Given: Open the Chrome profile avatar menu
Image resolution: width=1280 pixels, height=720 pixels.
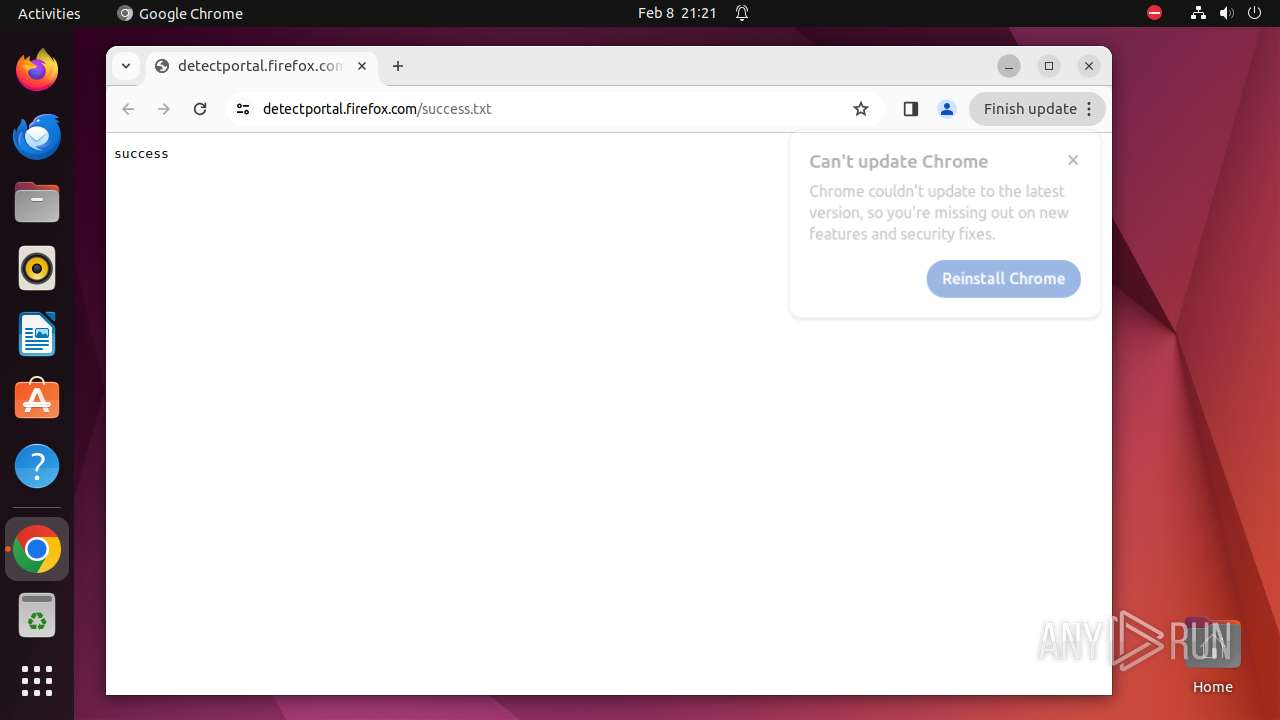Looking at the screenshot, I should (x=947, y=109).
